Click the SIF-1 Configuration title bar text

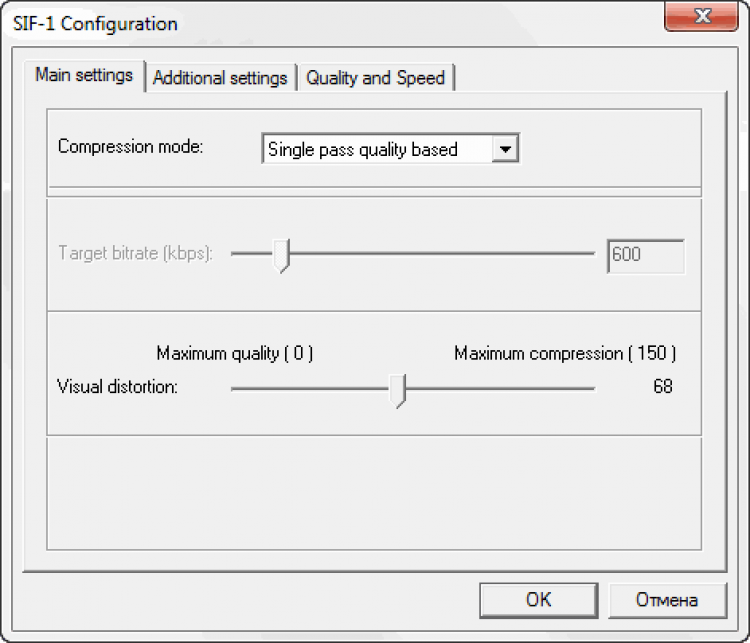pos(95,23)
